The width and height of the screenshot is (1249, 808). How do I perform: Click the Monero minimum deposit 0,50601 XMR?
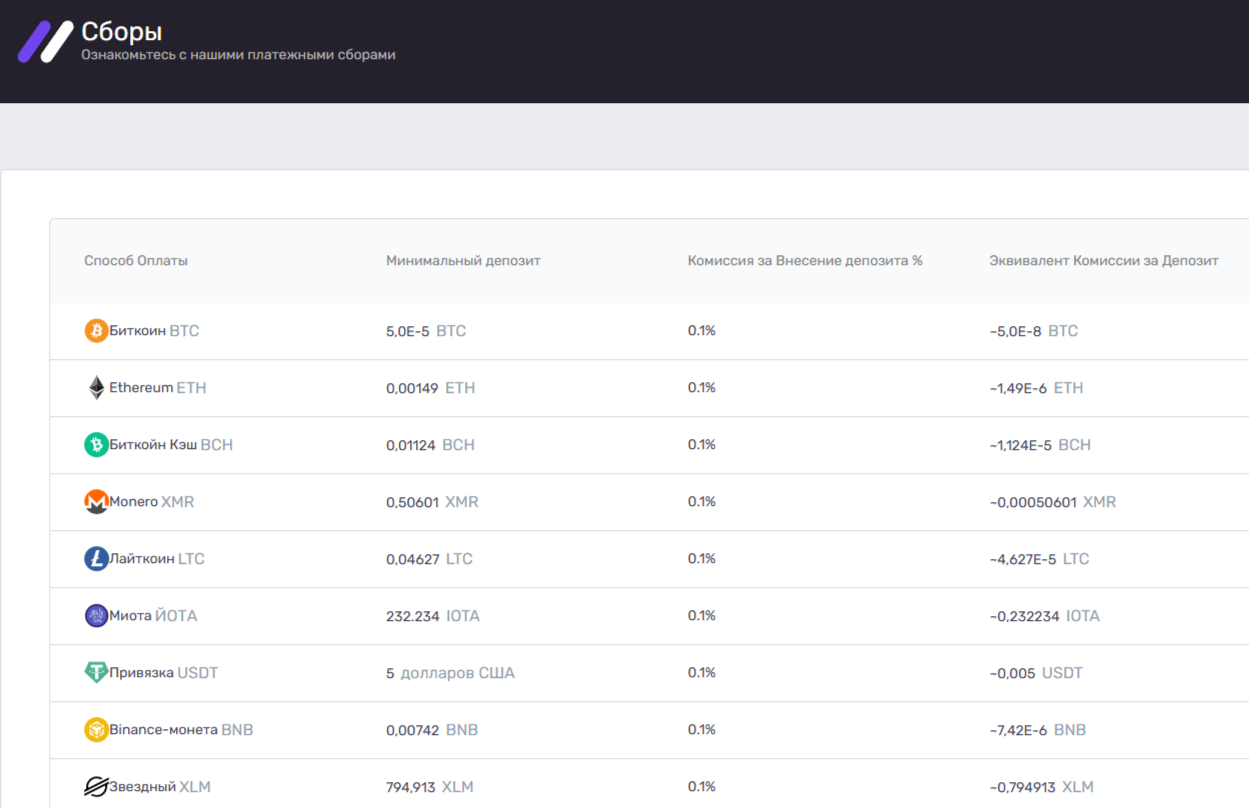tap(432, 502)
